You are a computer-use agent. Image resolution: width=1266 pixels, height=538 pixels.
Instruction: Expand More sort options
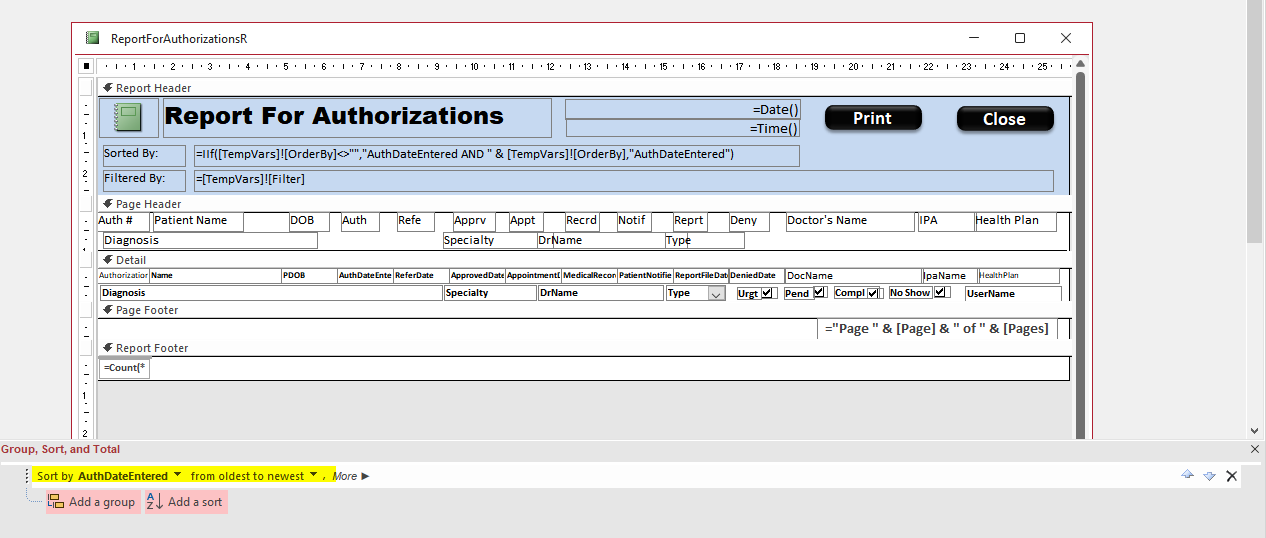351,476
